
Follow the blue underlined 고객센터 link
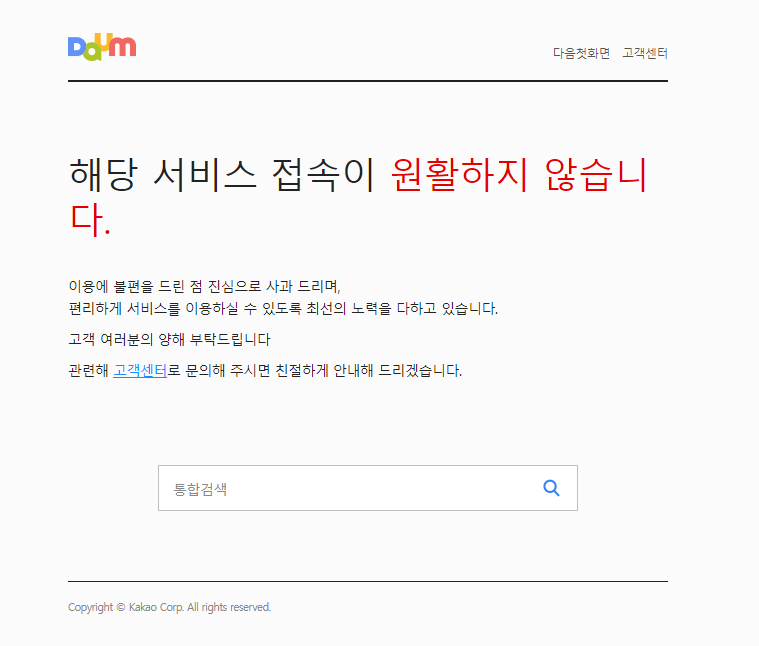point(140,371)
